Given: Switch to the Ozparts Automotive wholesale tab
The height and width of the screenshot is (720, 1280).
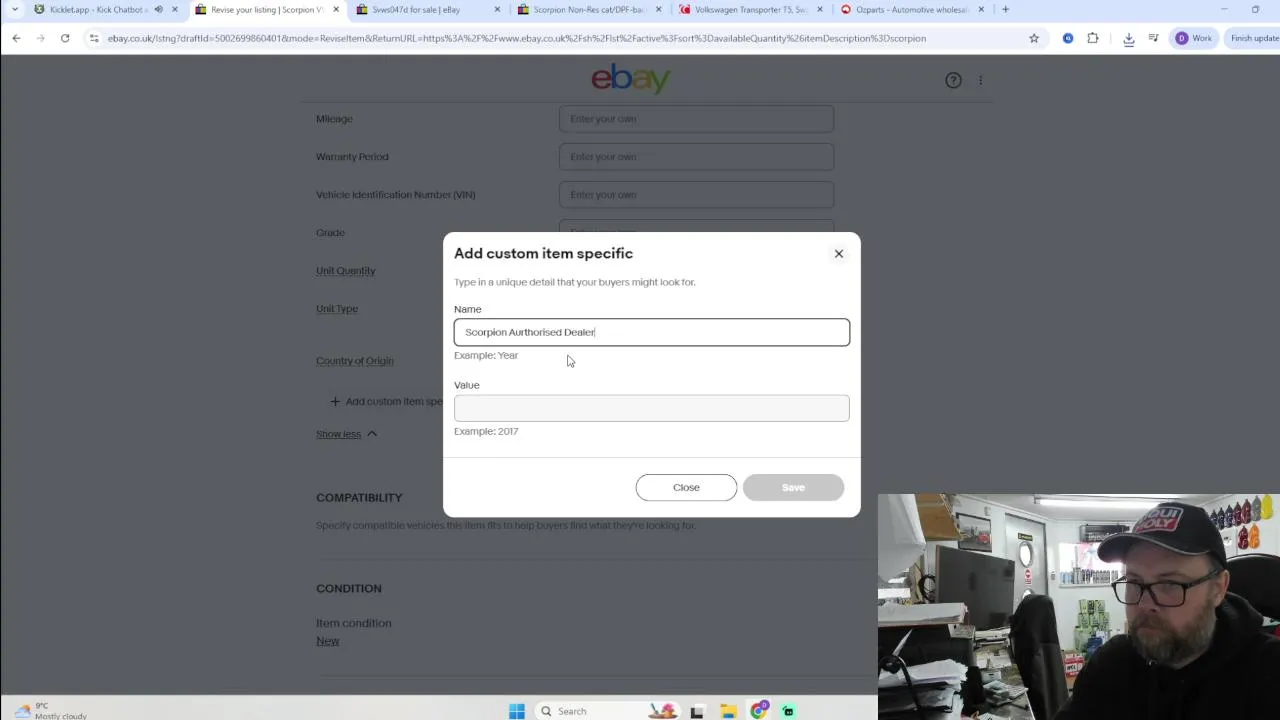Looking at the screenshot, I should pos(910,10).
